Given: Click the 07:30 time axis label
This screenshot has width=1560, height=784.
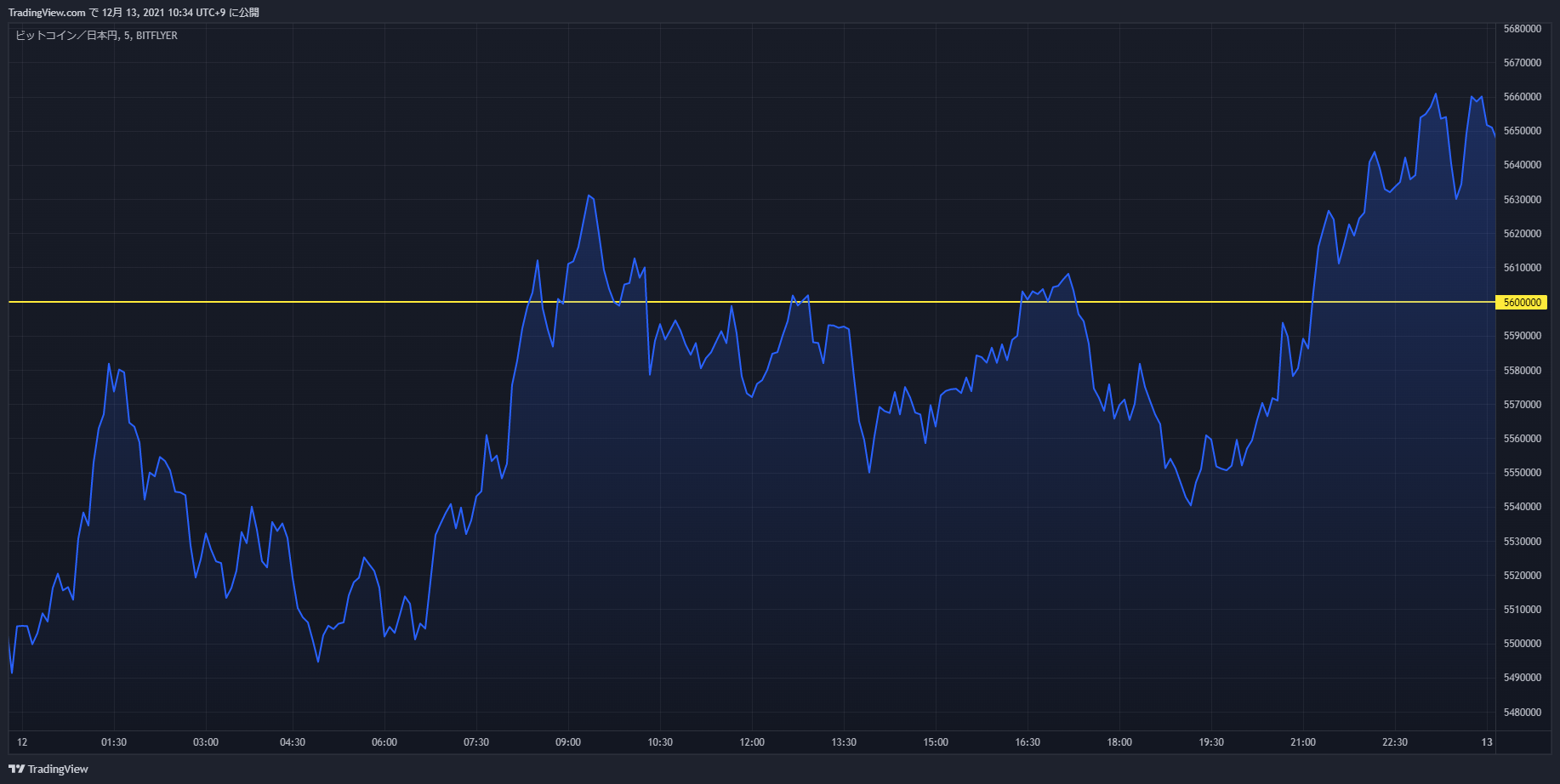Looking at the screenshot, I should coord(476,742).
